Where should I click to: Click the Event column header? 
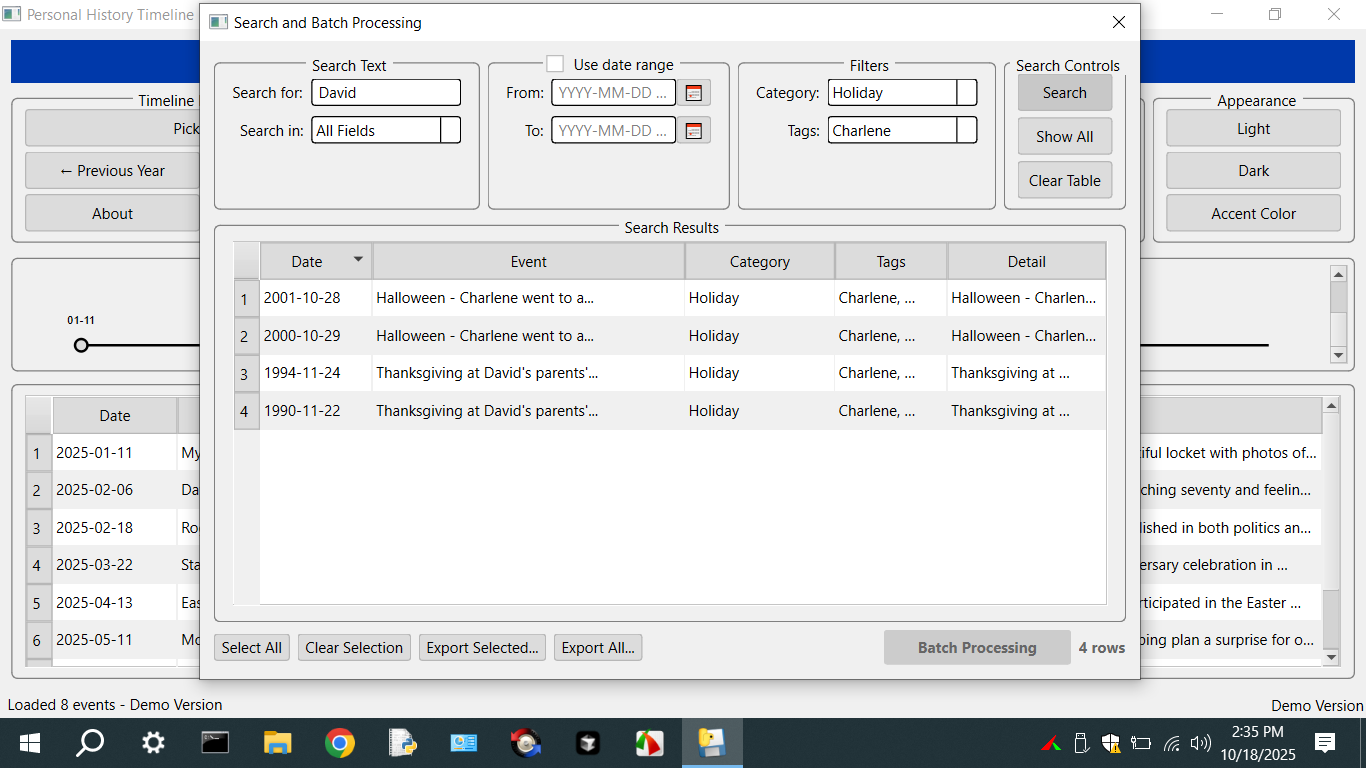528,261
